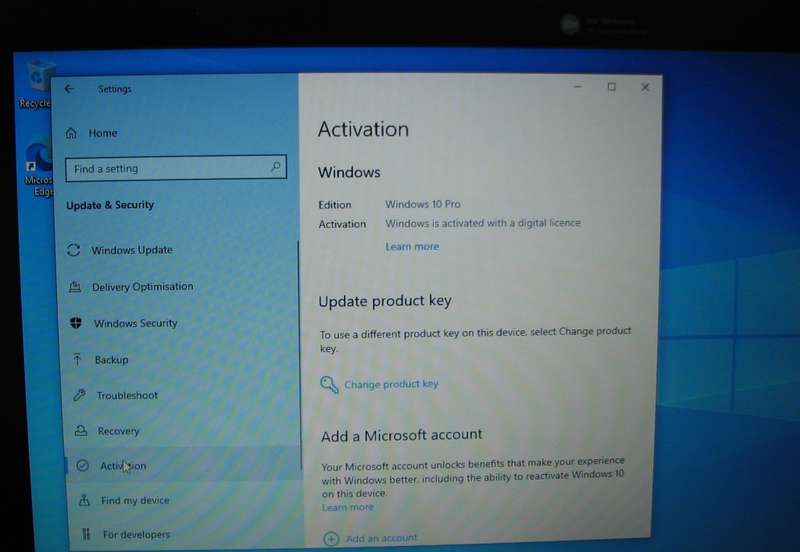Click the Windows Update refresh icon
This screenshot has width=800, height=552.
tap(73, 250)
